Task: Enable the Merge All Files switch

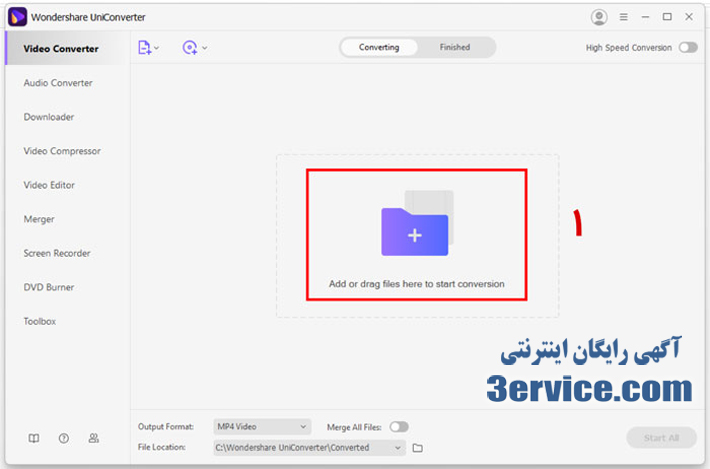Action: pyautogui.click(x=399, y=427)
